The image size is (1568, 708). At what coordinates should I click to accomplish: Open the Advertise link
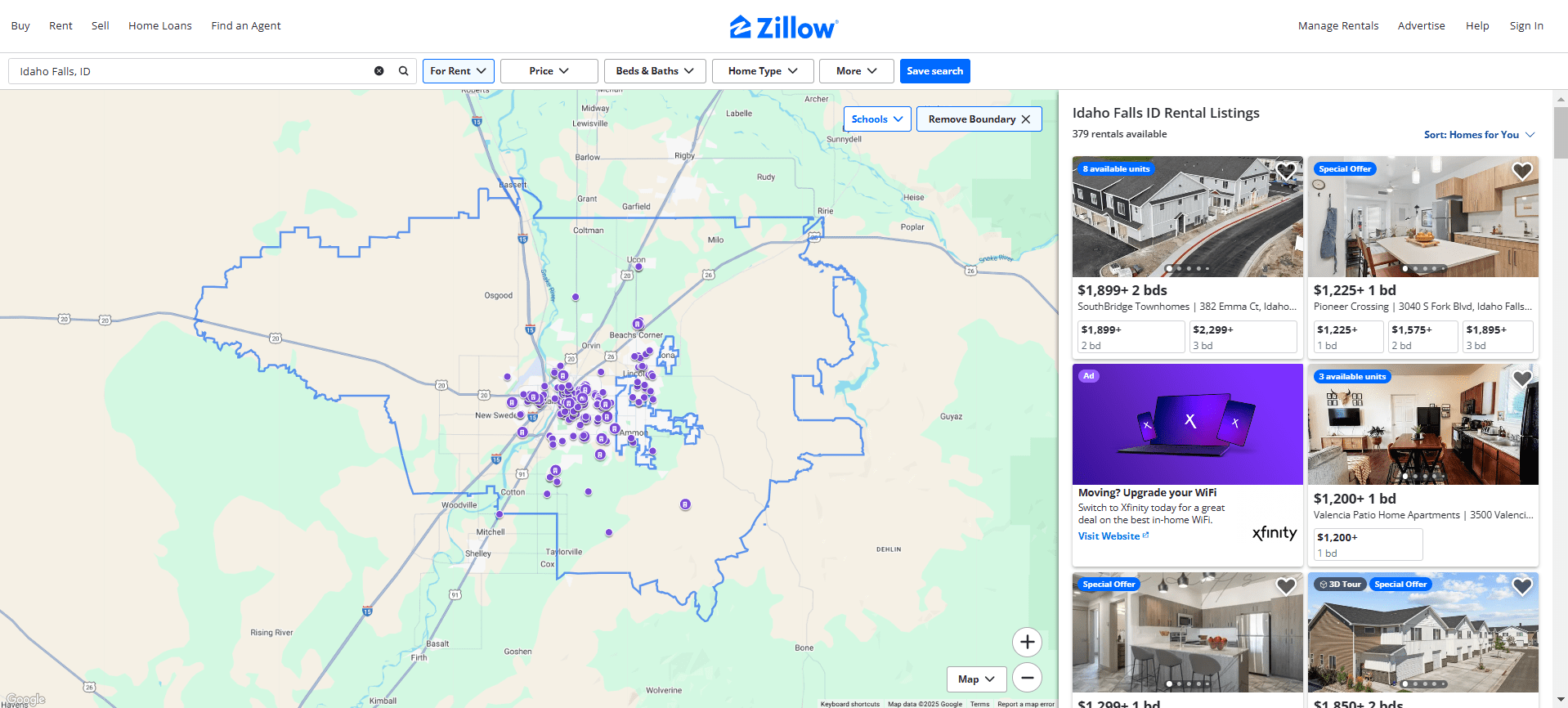tap(1422, 26)
